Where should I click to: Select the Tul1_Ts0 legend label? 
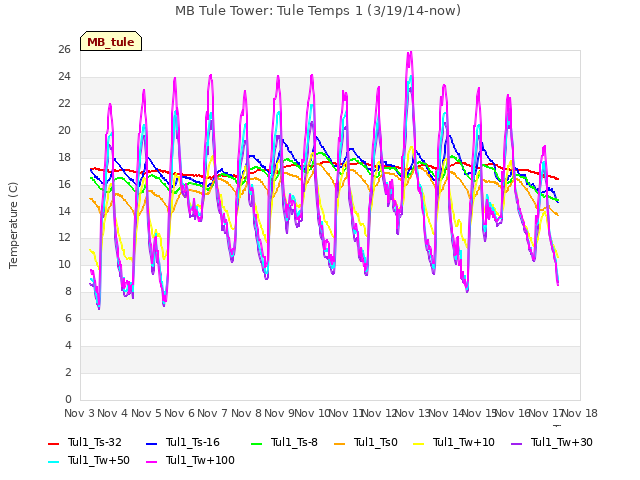[x=376, y=442]
